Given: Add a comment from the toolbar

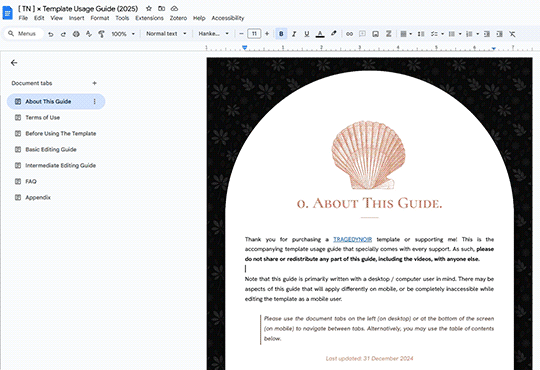Looking at the screenshot, I should [362, 34].
